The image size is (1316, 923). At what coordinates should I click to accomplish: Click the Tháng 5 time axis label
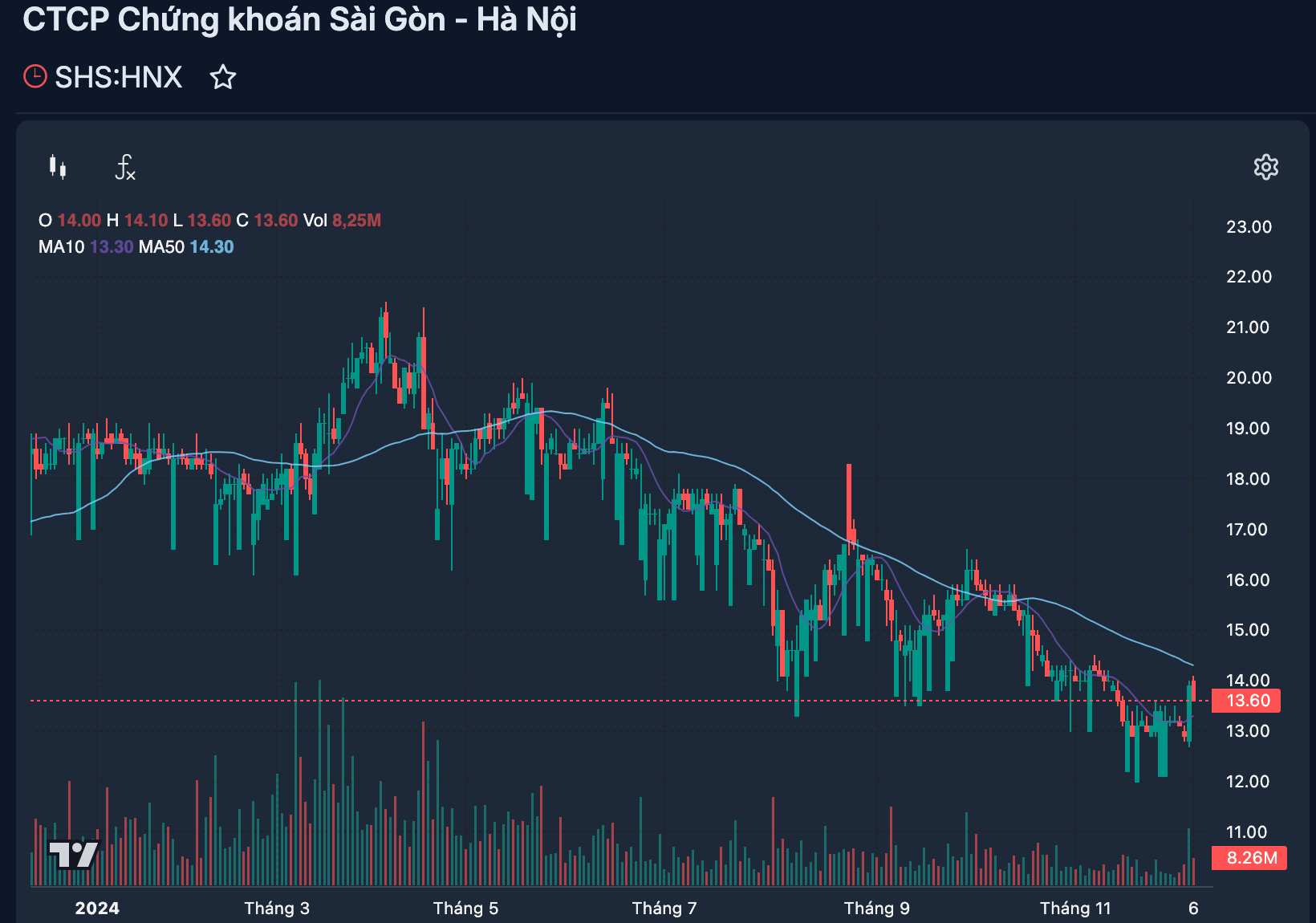tap(465, 909)
